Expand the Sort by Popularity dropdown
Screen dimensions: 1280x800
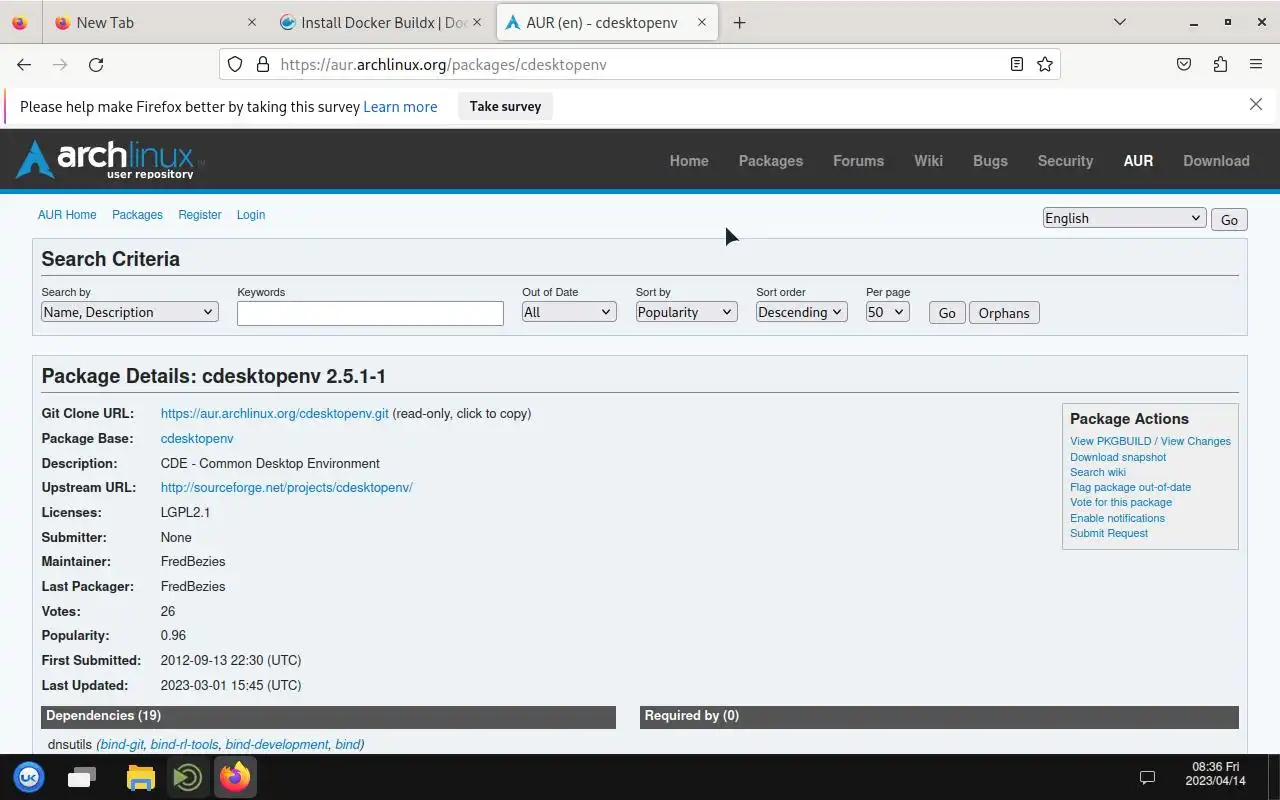pos(686,312)
